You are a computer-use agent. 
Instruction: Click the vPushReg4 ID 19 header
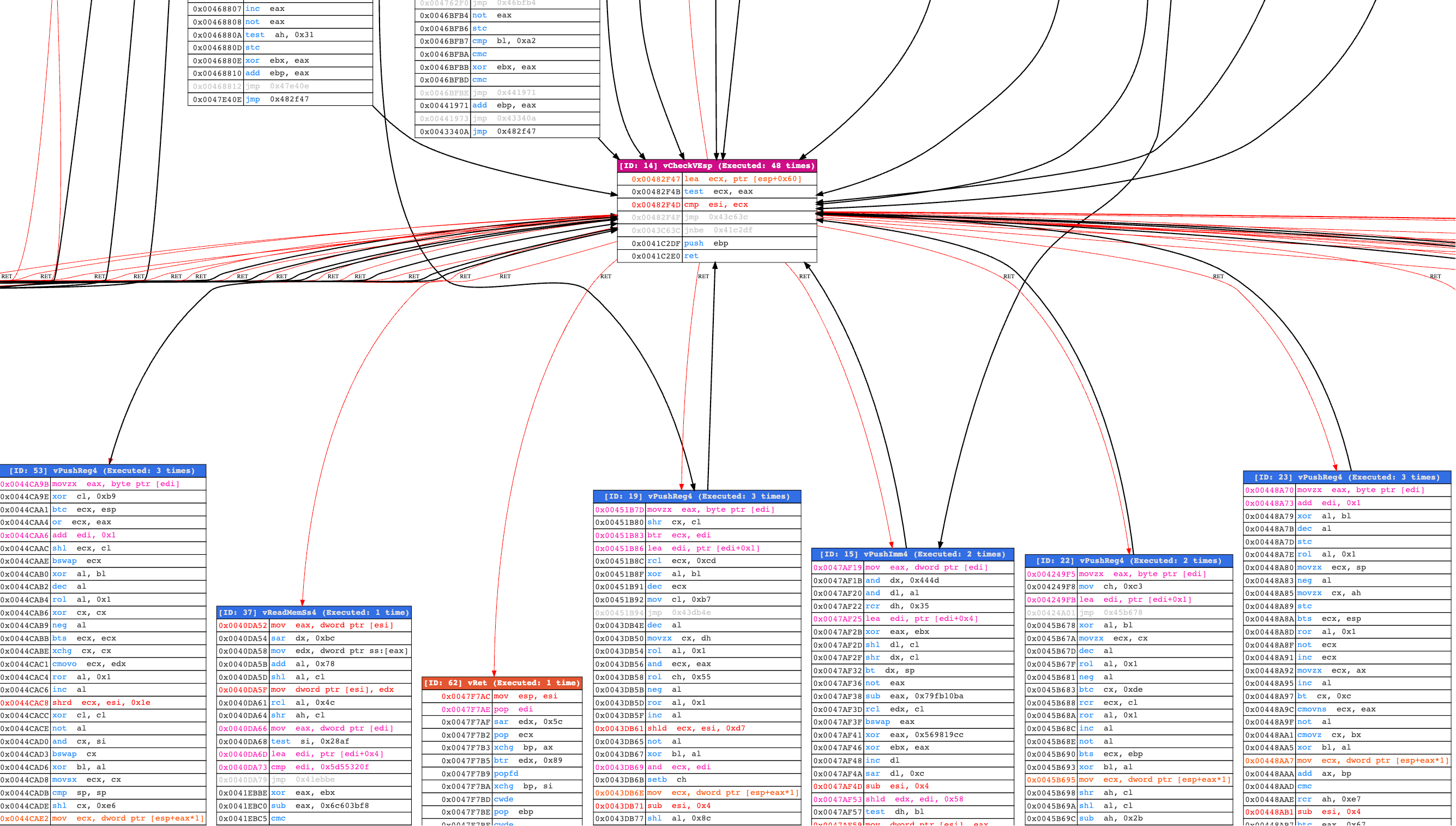point(697,496)
